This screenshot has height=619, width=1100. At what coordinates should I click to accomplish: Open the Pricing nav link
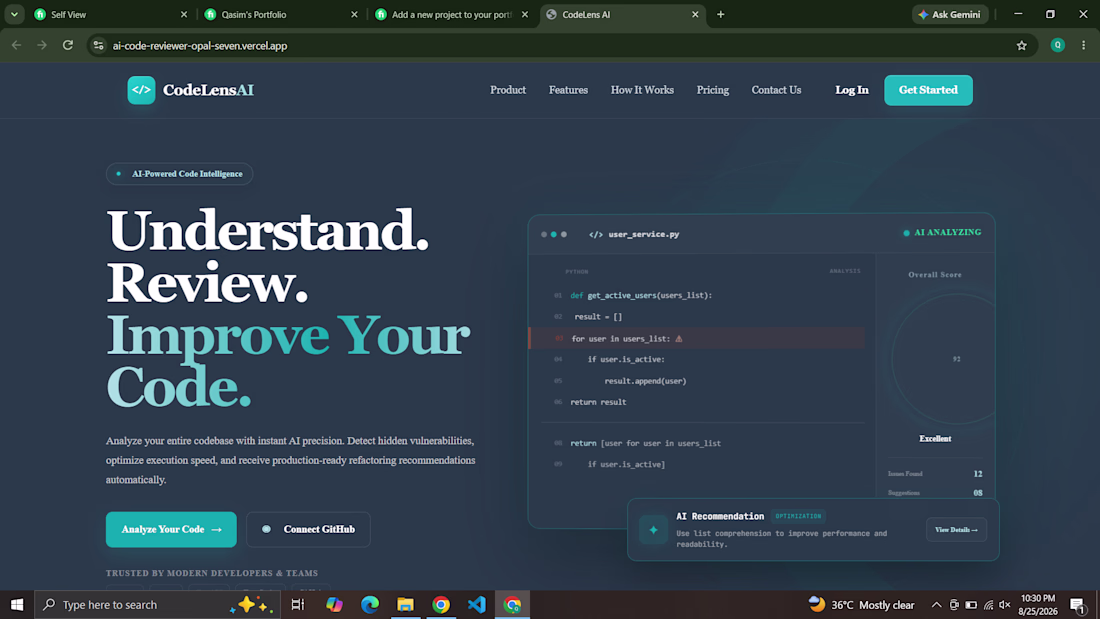713,90
